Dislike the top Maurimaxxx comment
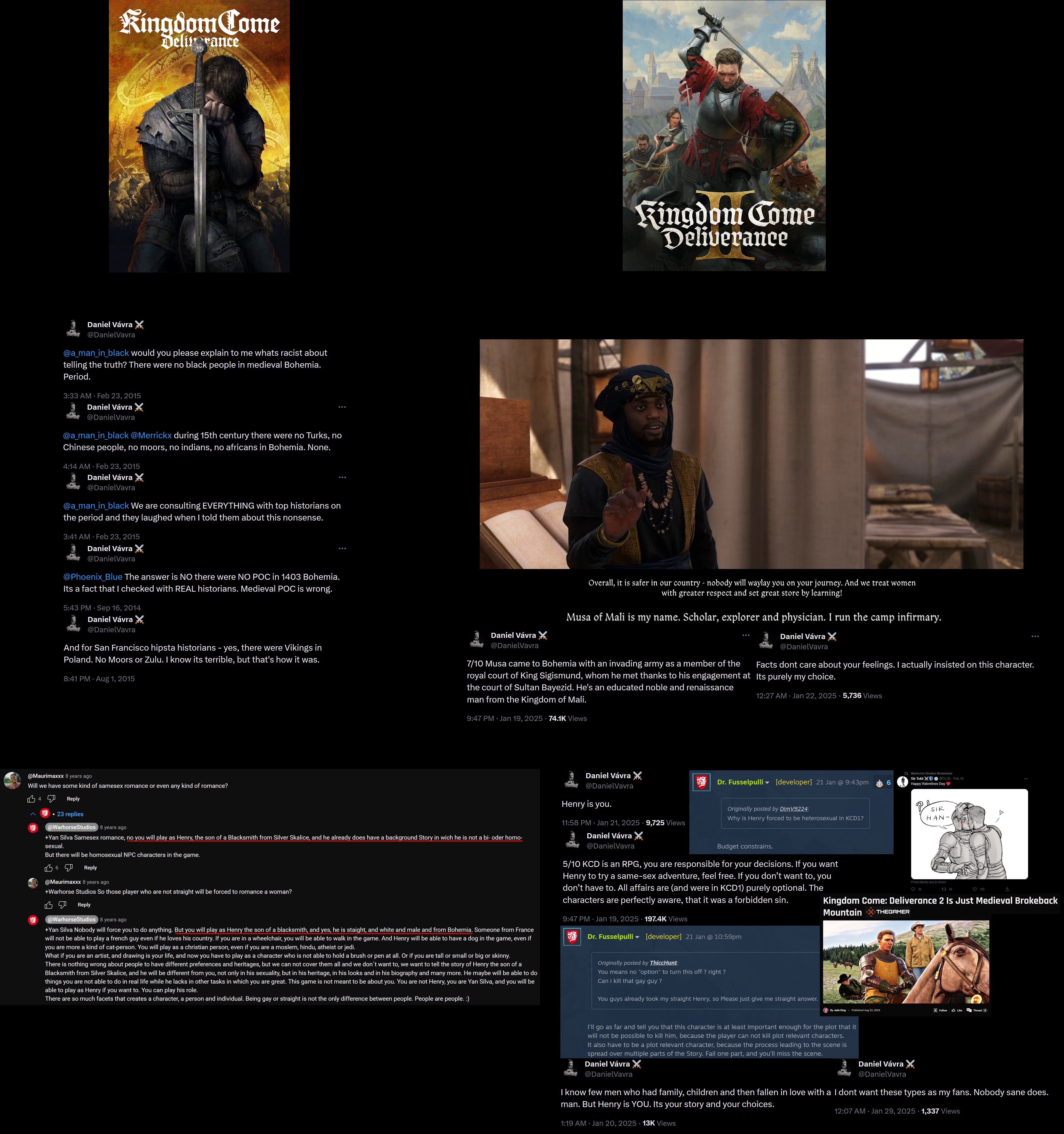Screen dimensions: 1064x1134 (x=51, y=799)
